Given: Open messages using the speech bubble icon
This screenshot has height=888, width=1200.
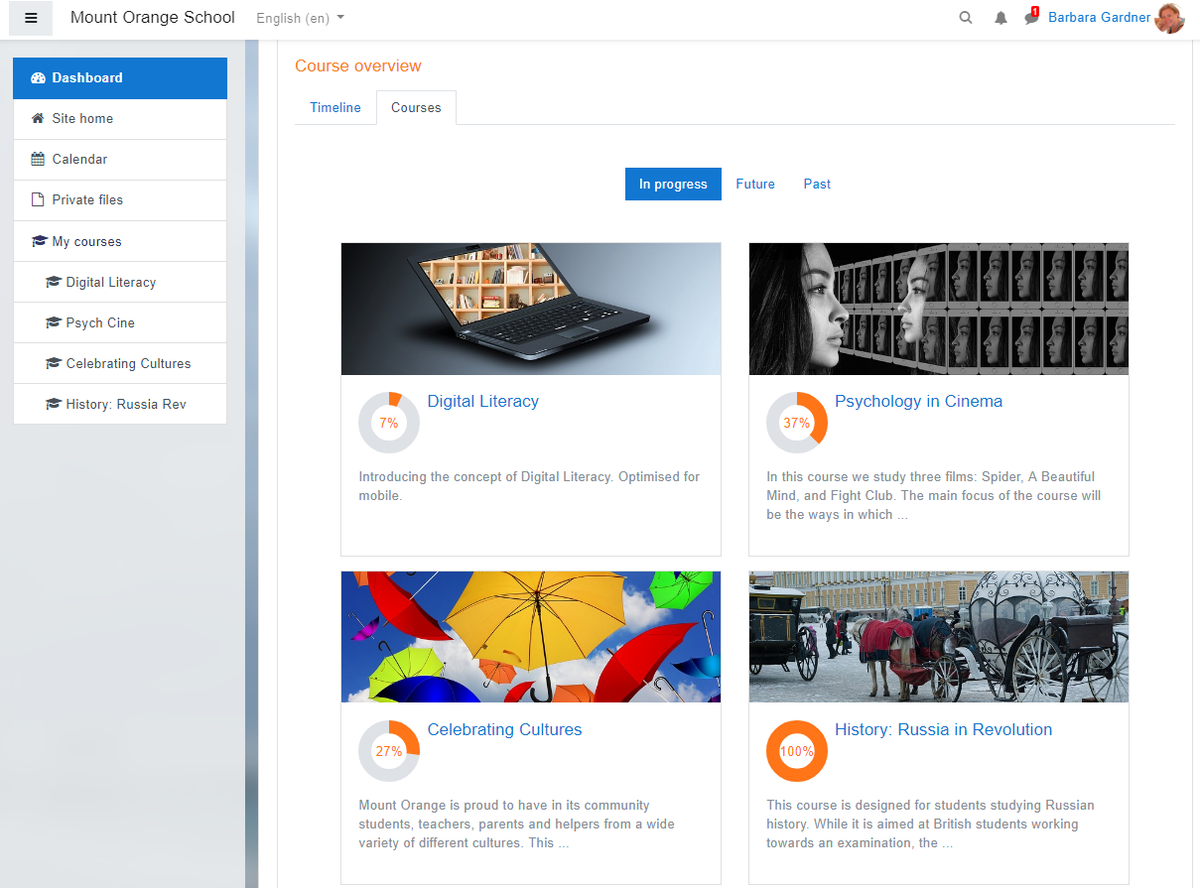Looking at the screenshot, I should (1031, 20).
